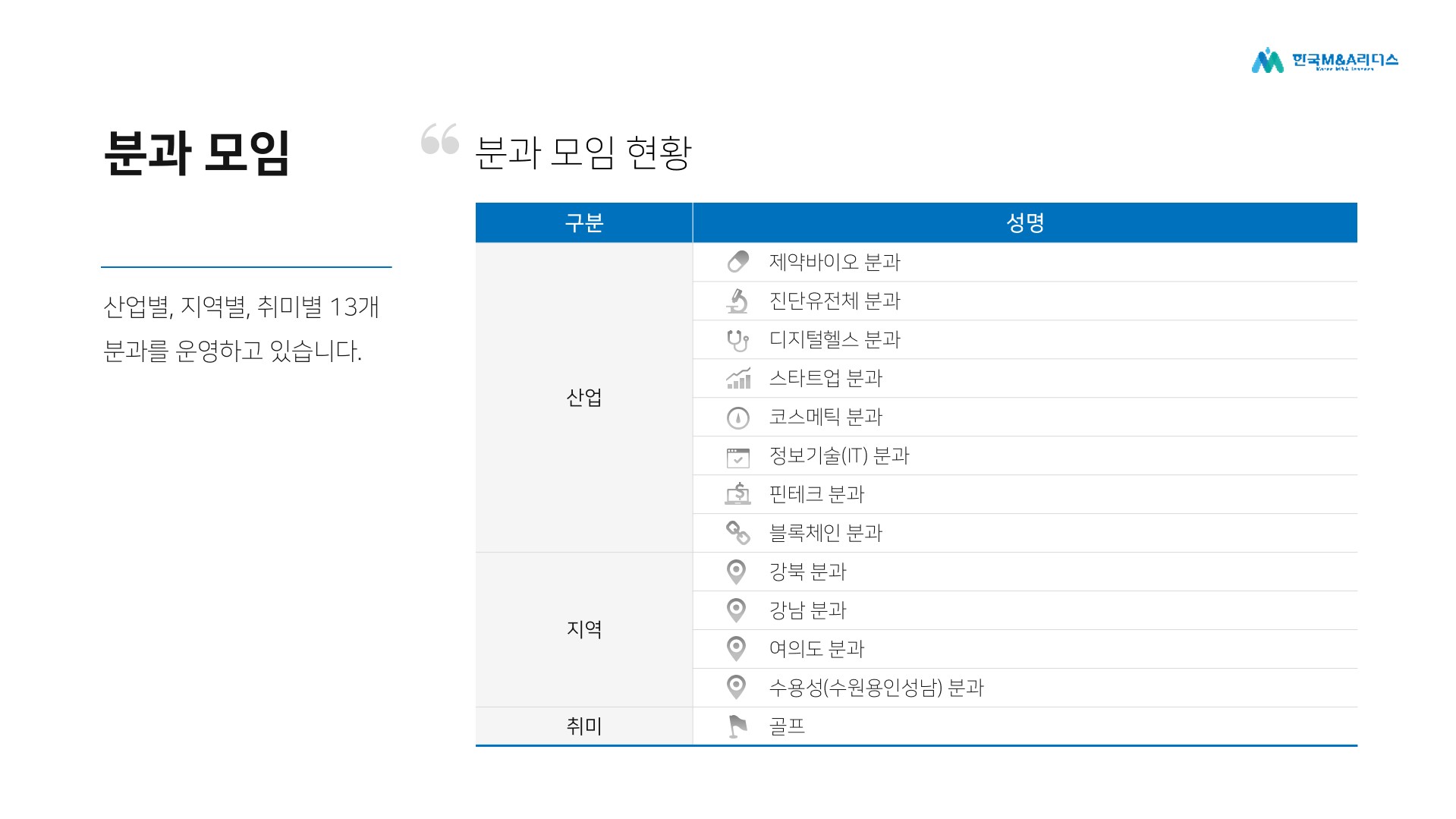Click the pill icon beside 제약바이오 분과

point(737,262)
